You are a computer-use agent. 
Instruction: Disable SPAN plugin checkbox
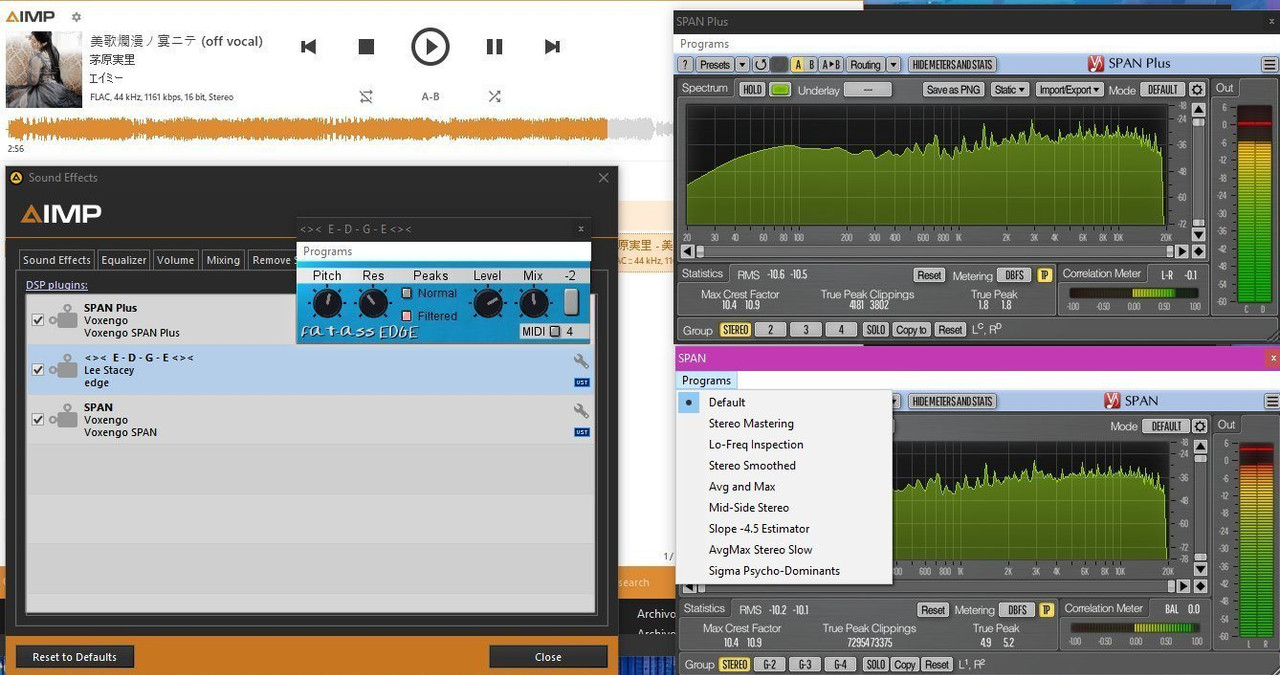tap(38, 419)
